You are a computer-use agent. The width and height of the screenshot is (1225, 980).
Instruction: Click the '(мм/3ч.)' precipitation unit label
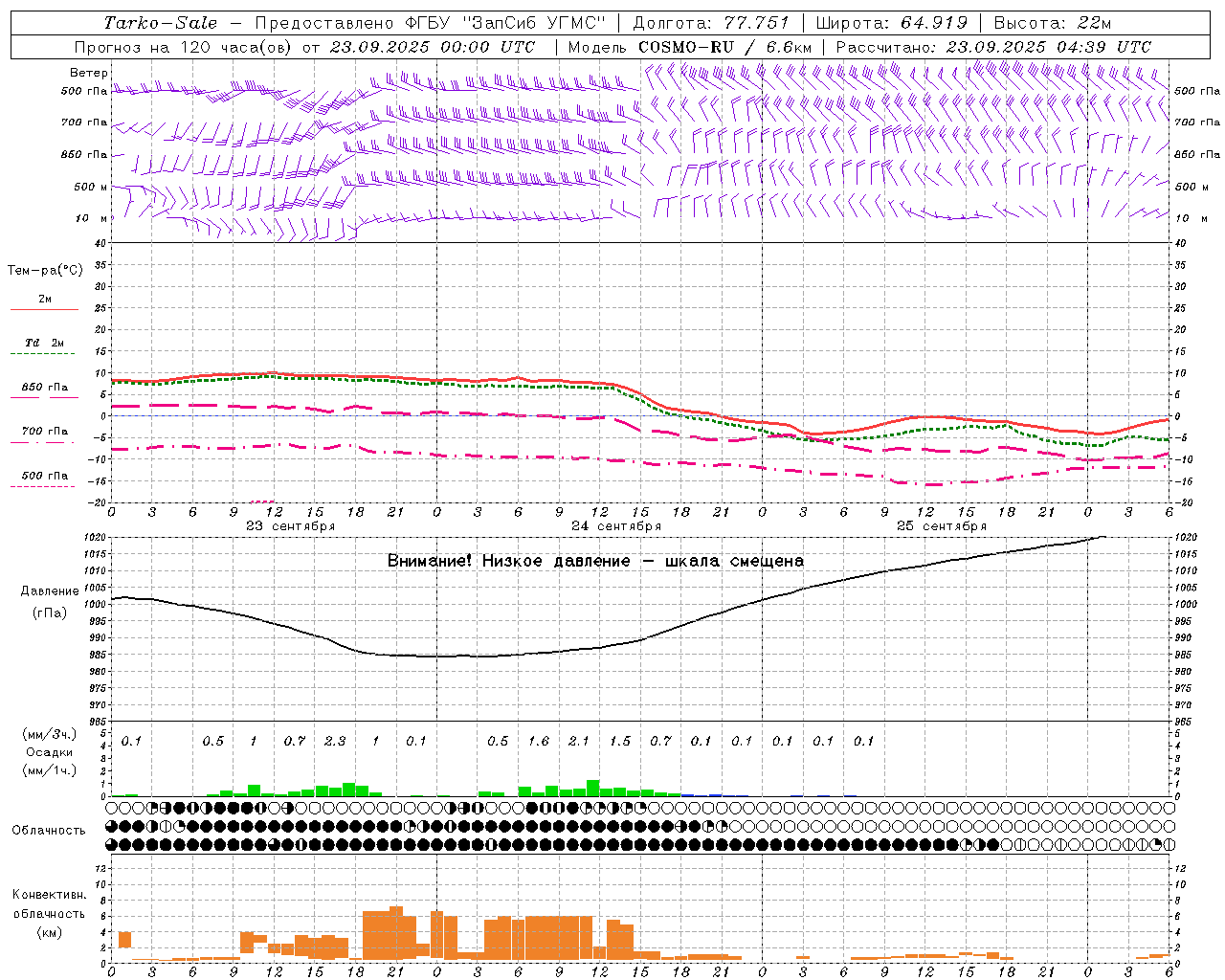coord(50,734)
